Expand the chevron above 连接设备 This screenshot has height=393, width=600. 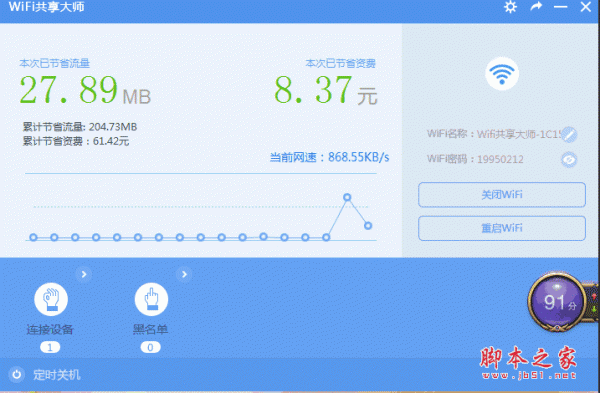click(84, 274)
